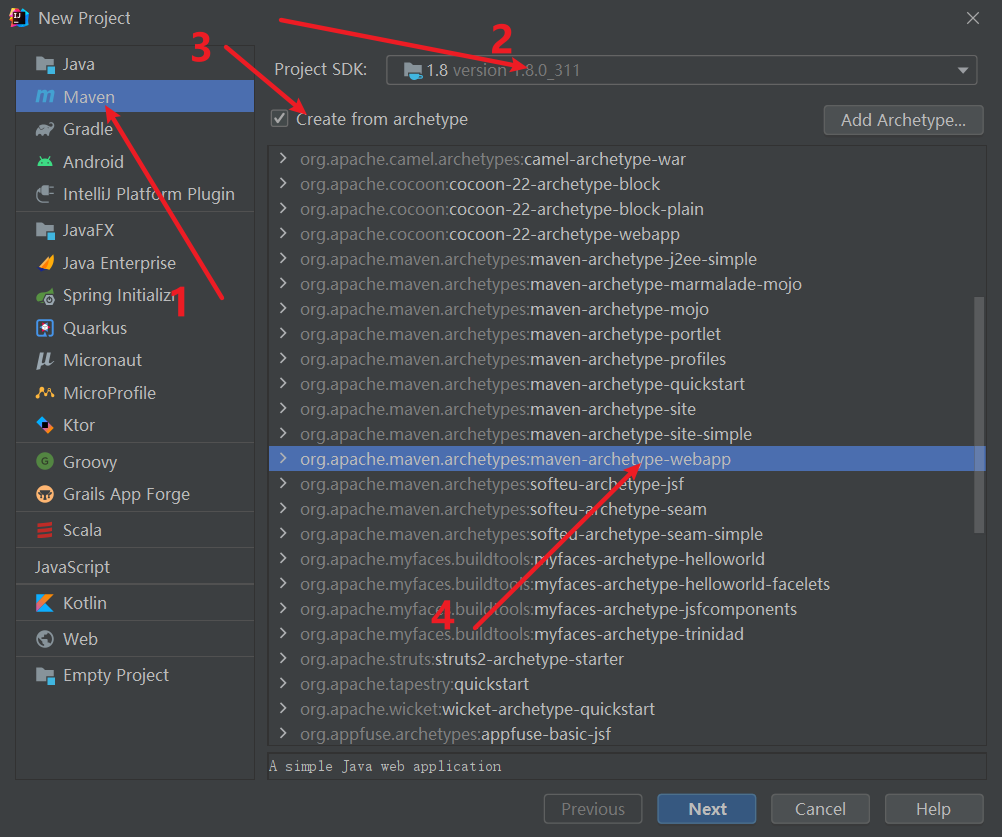
Task: Click the Java folder icon in sidebar
Action: [45, 65]
